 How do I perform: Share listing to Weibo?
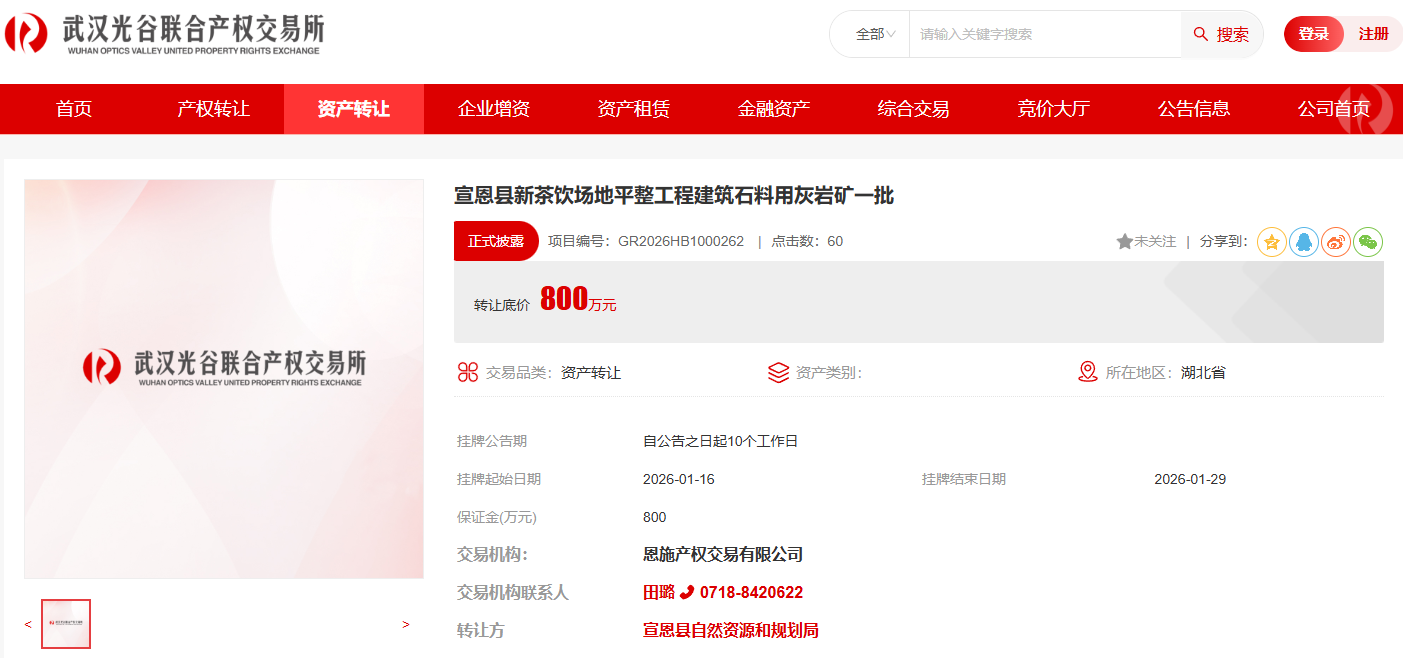[x=1336, y=242]
